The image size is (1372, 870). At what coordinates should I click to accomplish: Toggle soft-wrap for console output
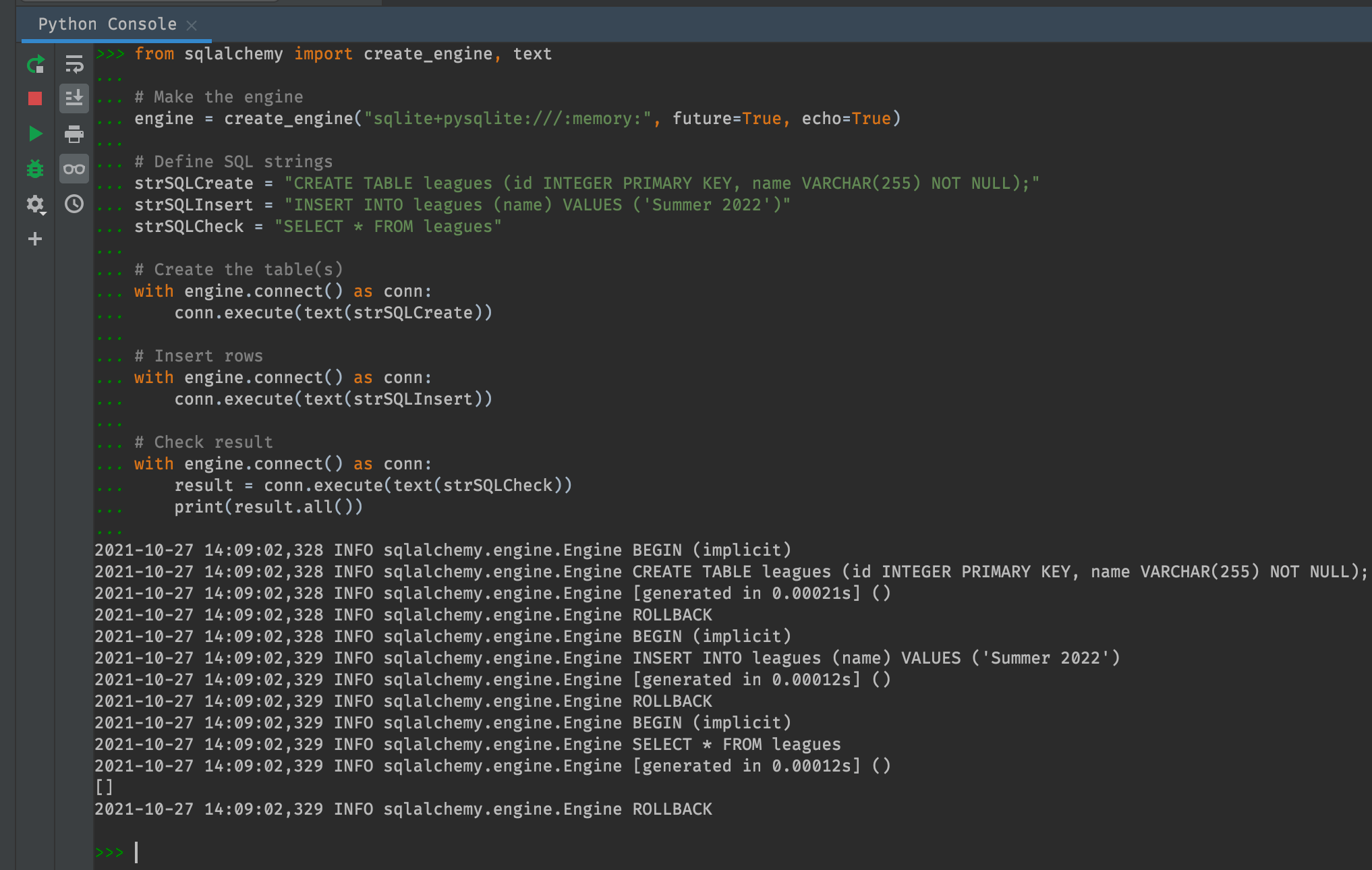(x=74, y=65)
